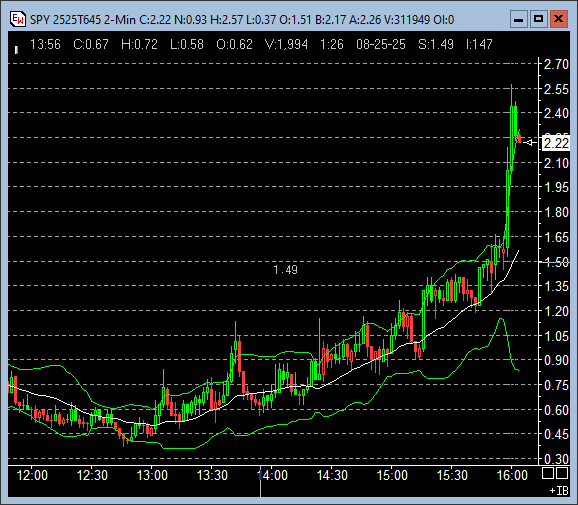Click the V:1,994 volume readout
The height and width of the screenshot is (505, 578).
click(x=286, y=45)
